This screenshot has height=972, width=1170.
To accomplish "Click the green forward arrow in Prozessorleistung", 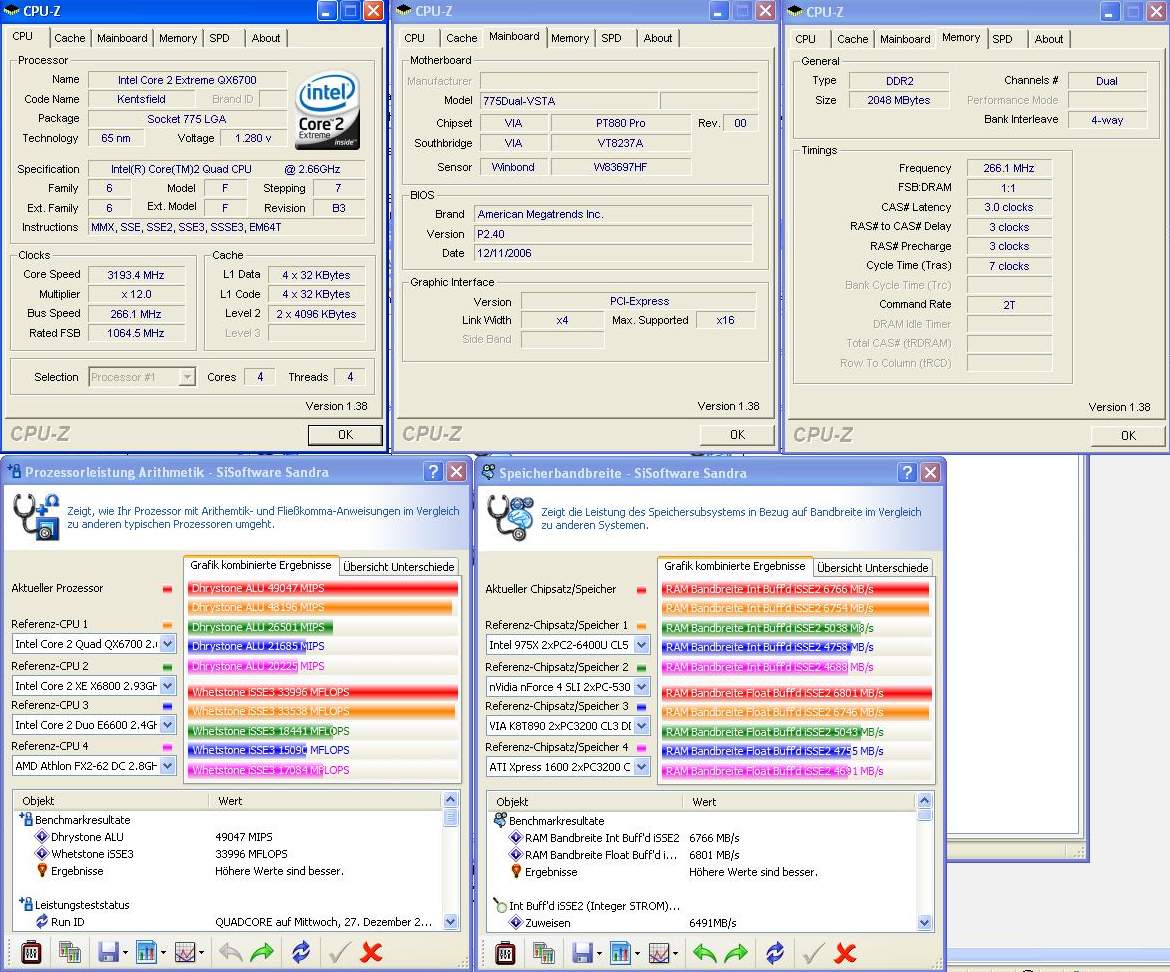I will 262,953.
